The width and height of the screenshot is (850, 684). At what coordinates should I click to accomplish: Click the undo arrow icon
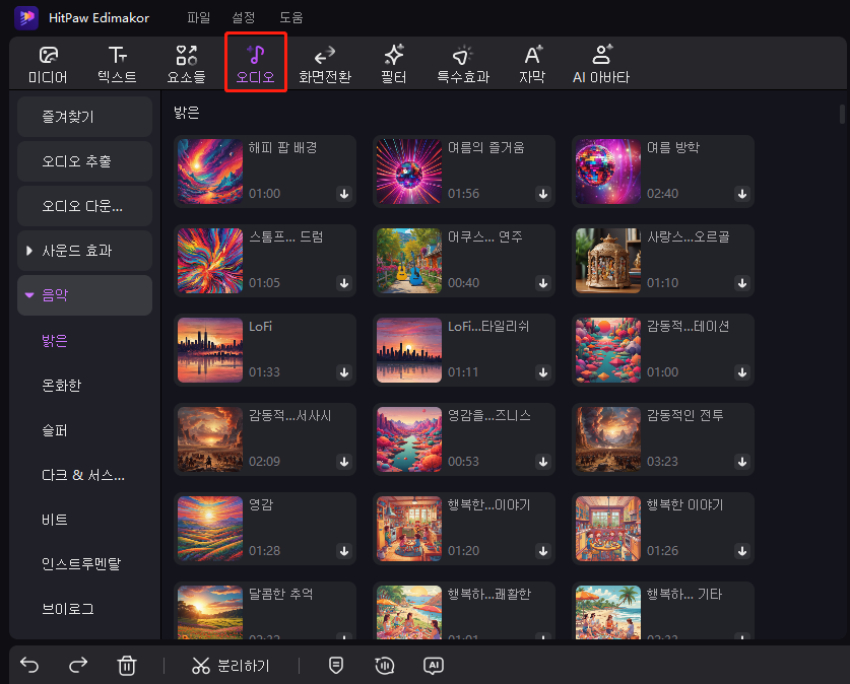click(30, 665)
